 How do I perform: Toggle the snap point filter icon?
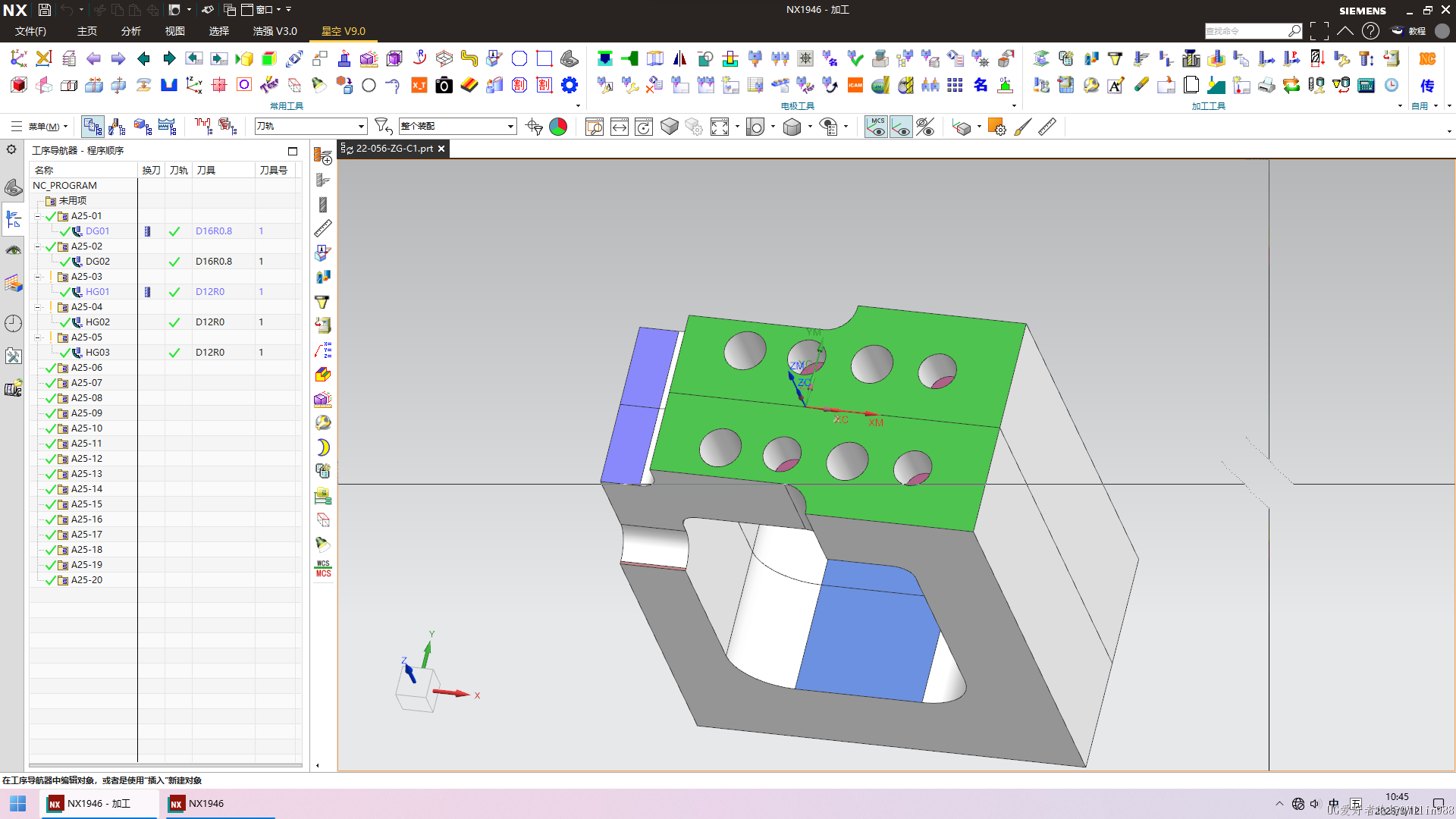click(534, 127)
